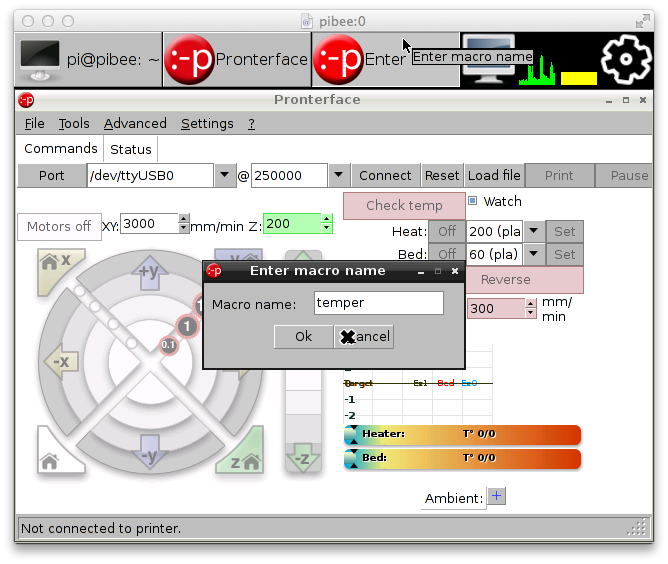Jog the -Y arrow

click(150, 452)
